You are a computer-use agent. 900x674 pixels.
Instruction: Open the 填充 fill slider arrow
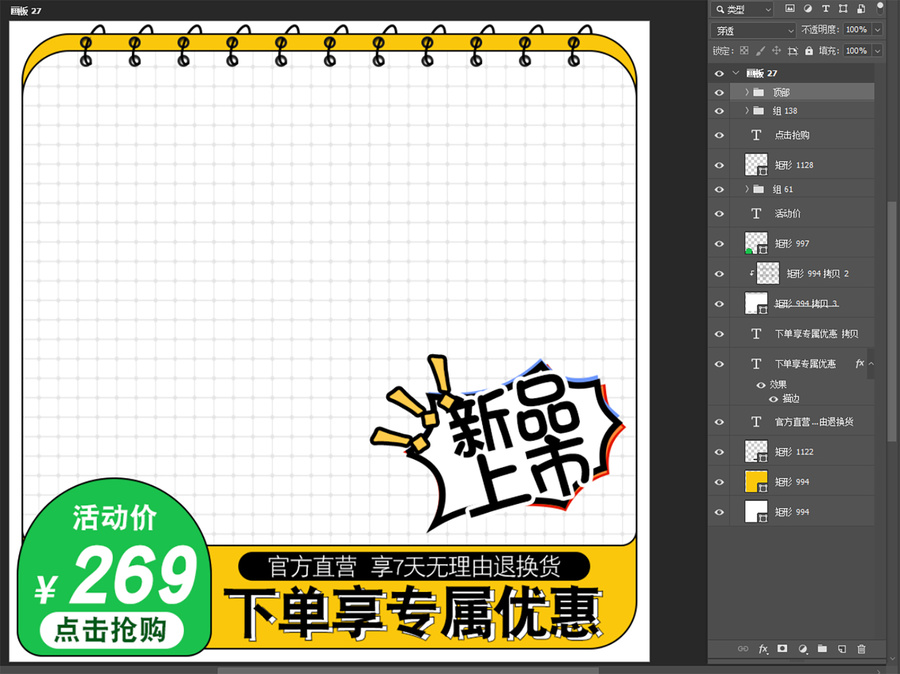878,51
